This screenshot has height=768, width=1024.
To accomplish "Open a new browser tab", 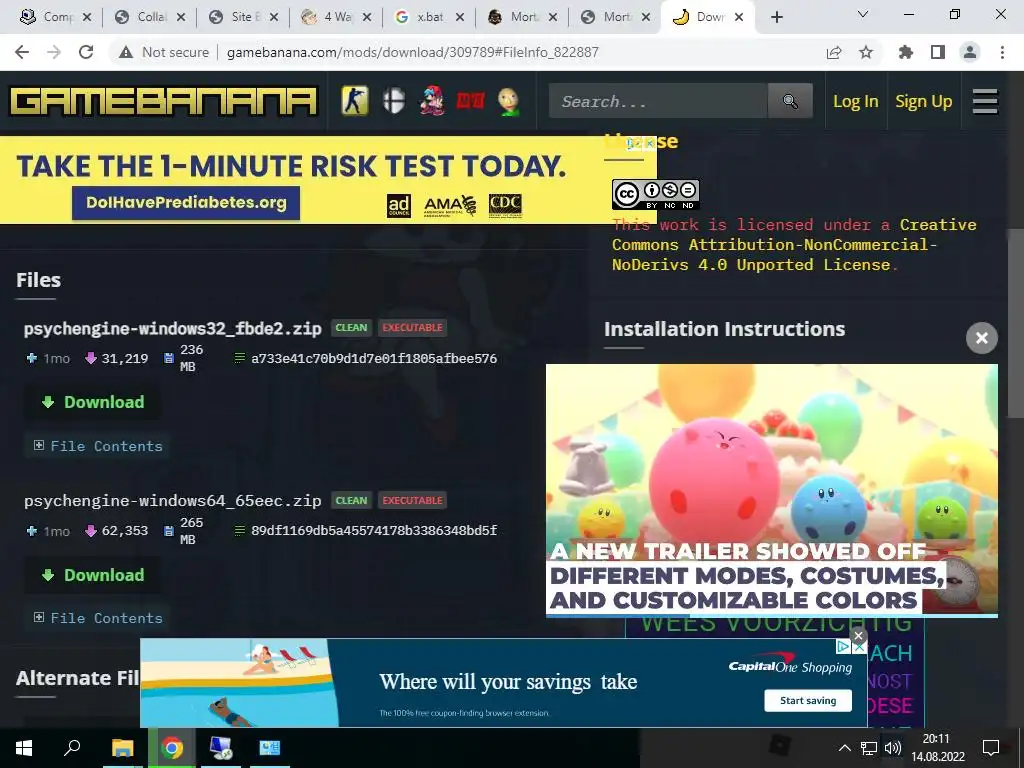I will (x=776, y=17).
